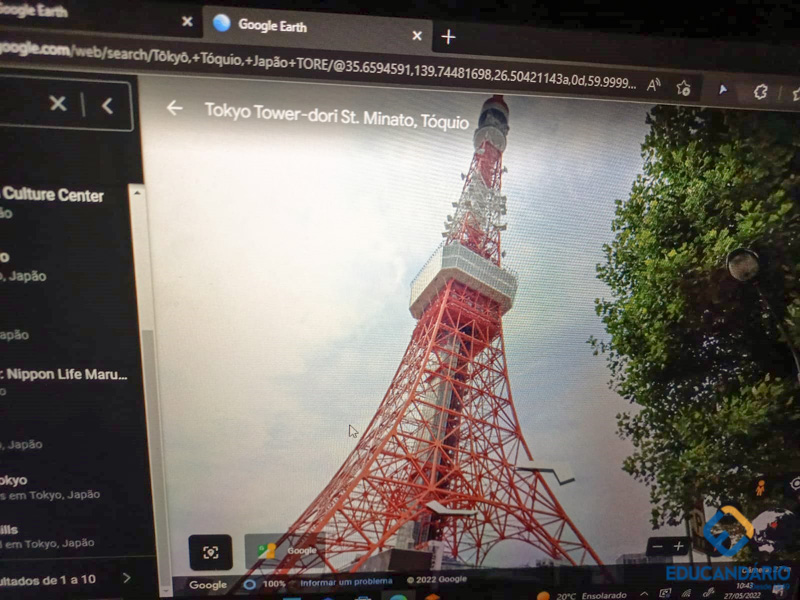Click the results list scrollbar up arrow
The width and height of the screenshot is (800, 600).
pyautogui.click(x=138, y=193)
